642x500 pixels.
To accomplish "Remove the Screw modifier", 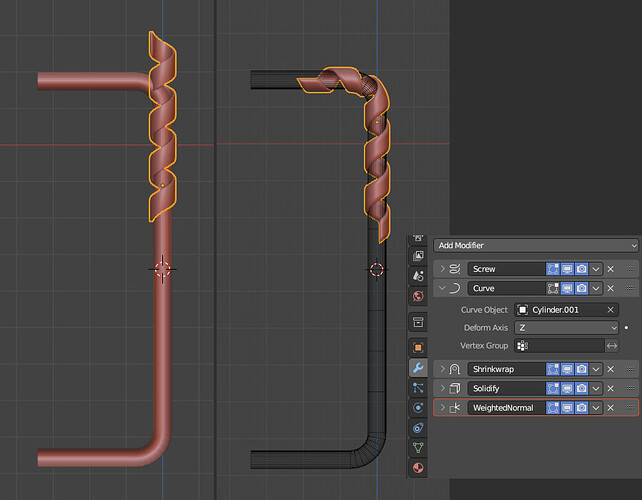I will point(610,269).
